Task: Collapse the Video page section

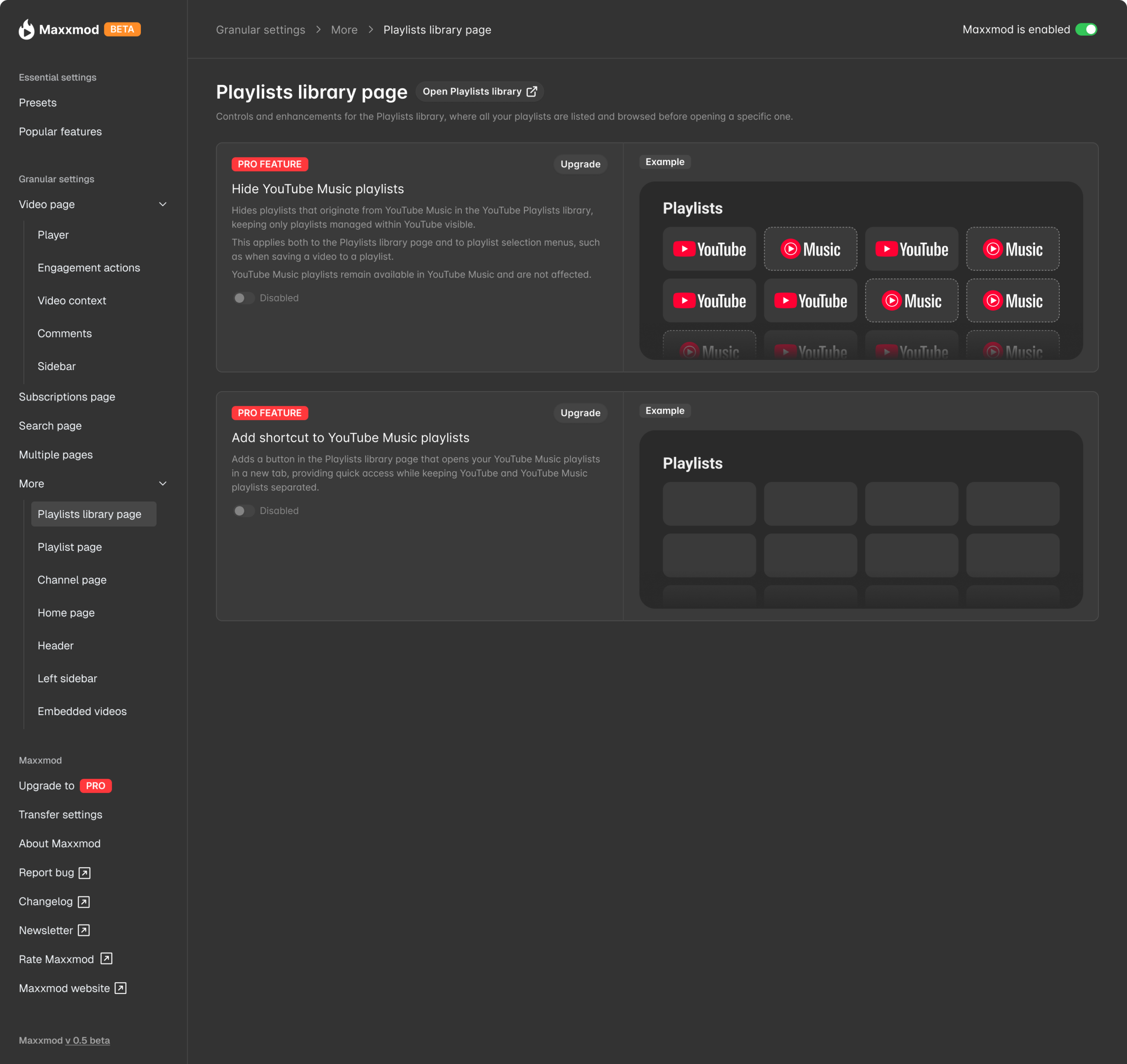Action: click(x=162, y=204)
